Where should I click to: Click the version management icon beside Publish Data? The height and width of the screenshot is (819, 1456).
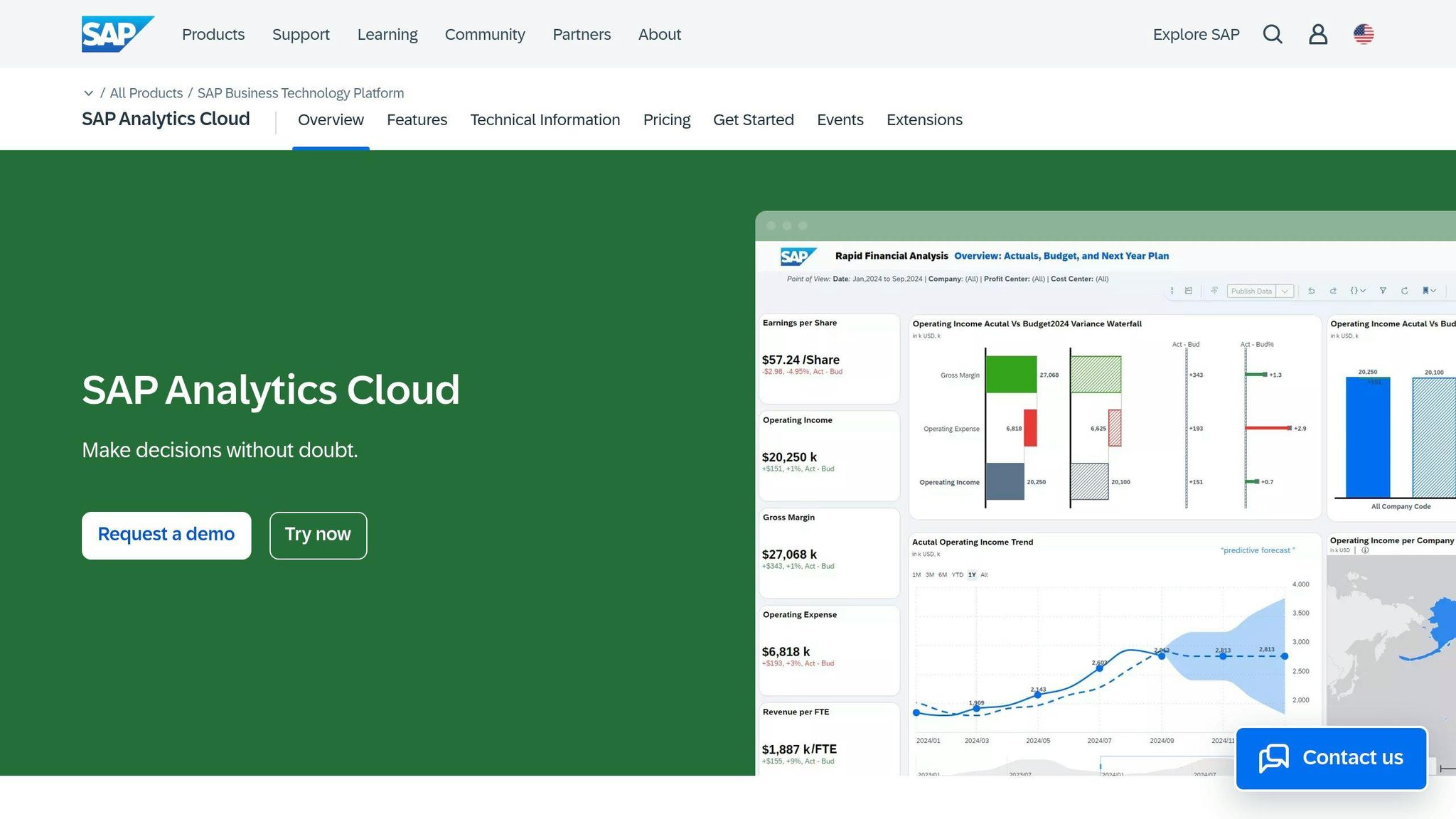coord(1214,291)
